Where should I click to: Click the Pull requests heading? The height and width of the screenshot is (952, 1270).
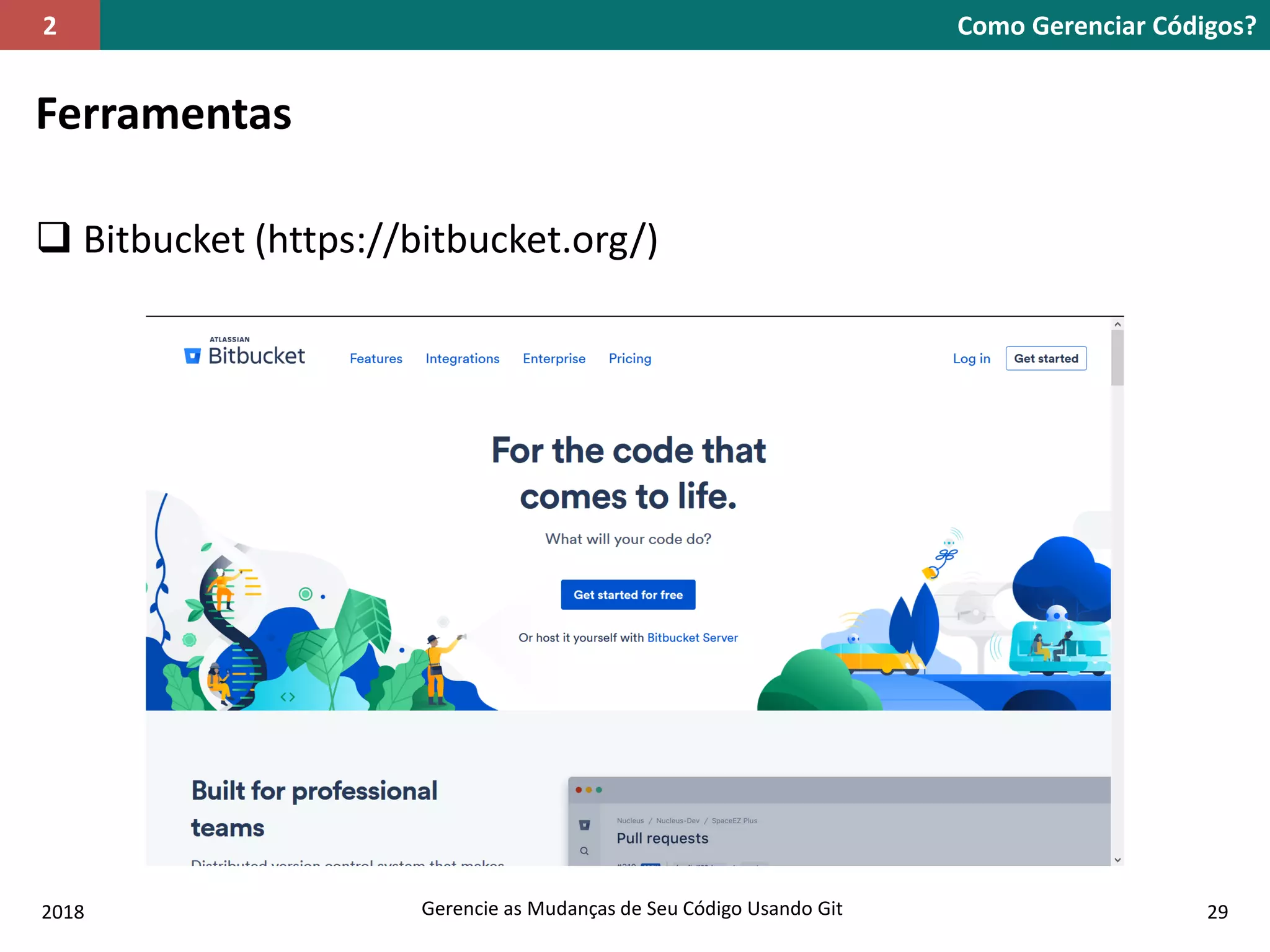662,839
